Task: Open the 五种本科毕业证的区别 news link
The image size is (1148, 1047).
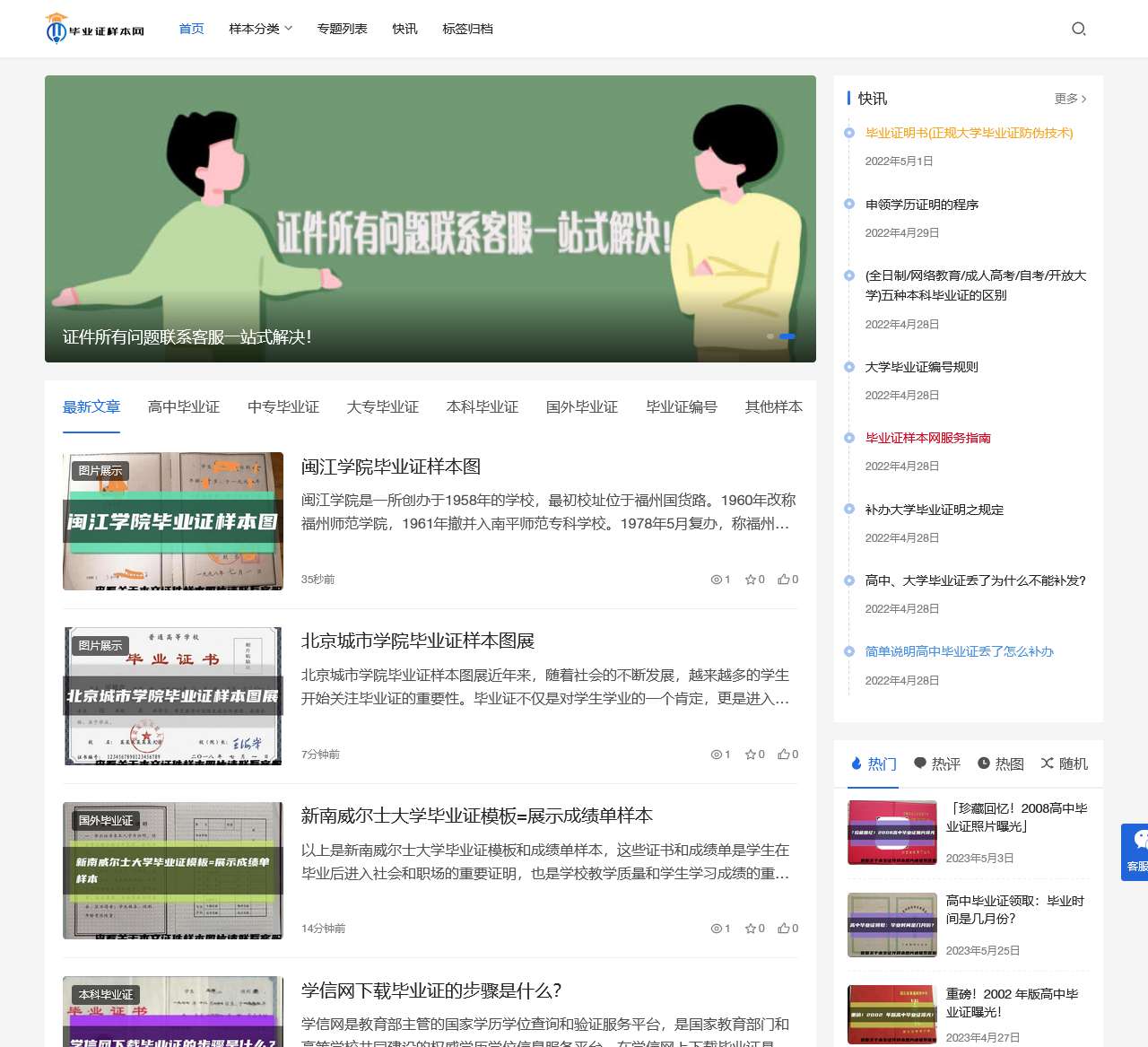Action: (x=976, y=285)
